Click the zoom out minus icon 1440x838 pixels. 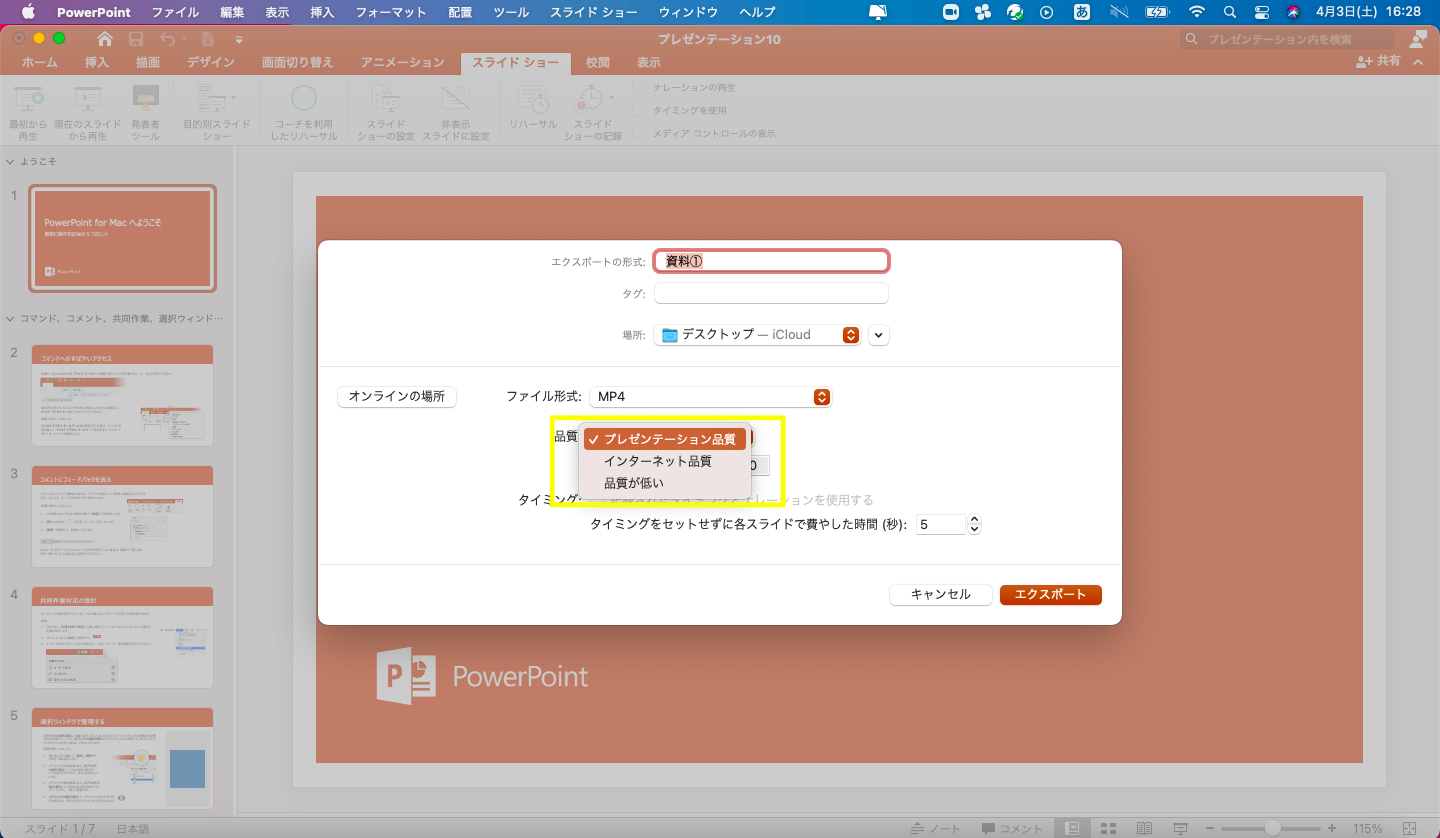coord(1211,829)
